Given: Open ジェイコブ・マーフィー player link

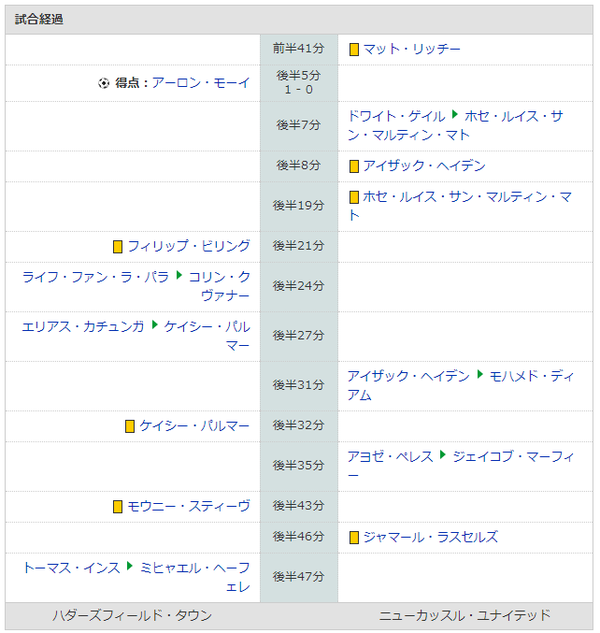Looking at the screenshot, I should pyautogui.click(x=460, y=466).
